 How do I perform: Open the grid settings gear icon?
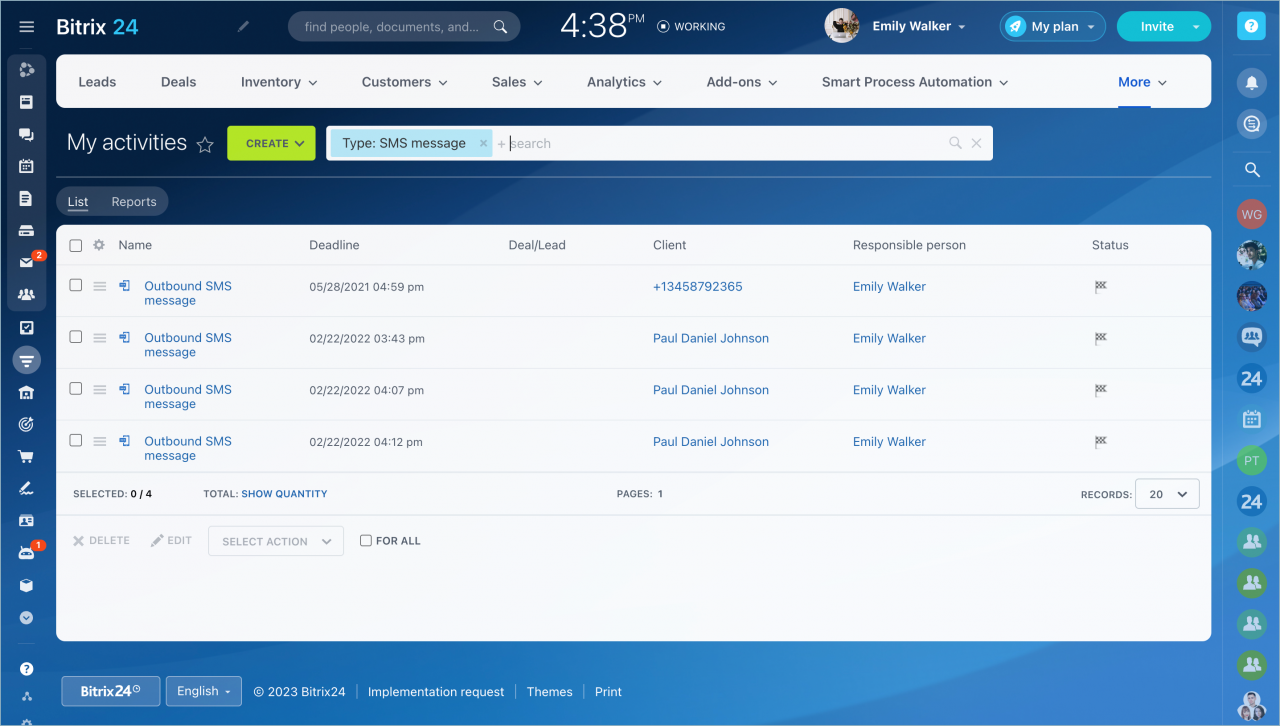pos(99,245)
